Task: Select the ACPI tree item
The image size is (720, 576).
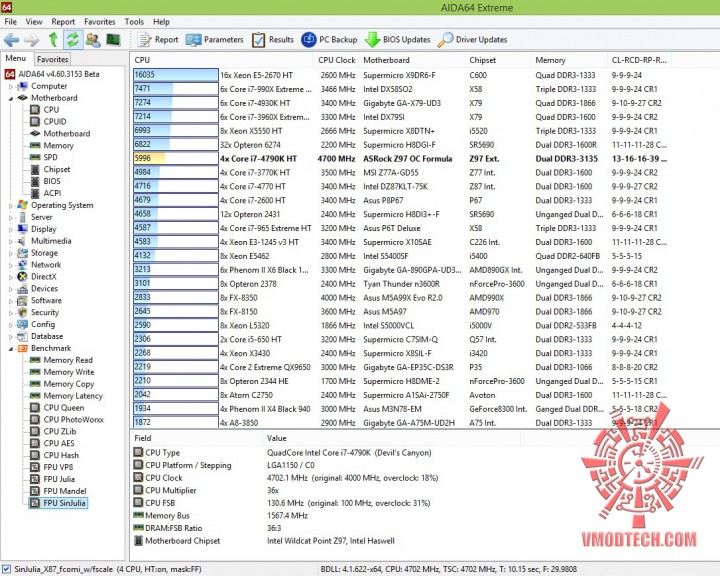Action: click(52, 193)
